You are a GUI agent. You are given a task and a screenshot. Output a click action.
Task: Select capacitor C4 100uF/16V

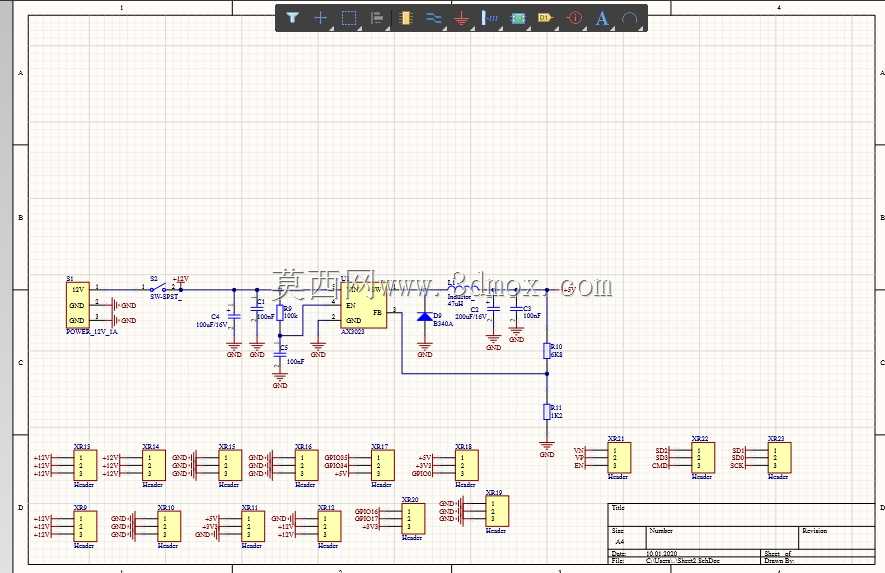pyautogui.click(x=234, y=317)
